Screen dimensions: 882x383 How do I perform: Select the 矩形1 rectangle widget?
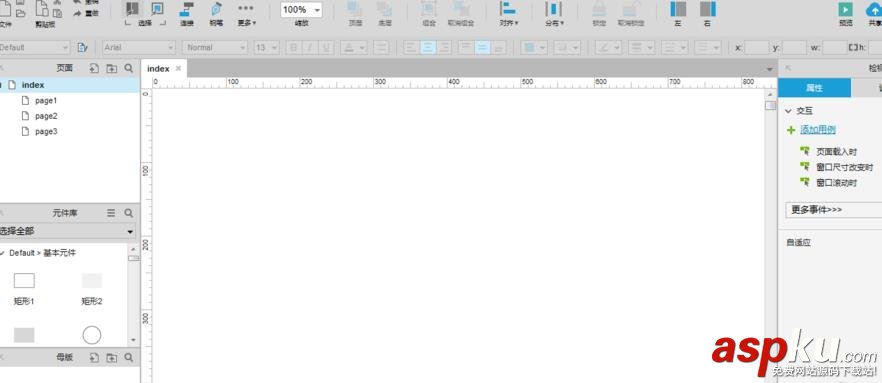pyautogui.click(x=24, y=289)
